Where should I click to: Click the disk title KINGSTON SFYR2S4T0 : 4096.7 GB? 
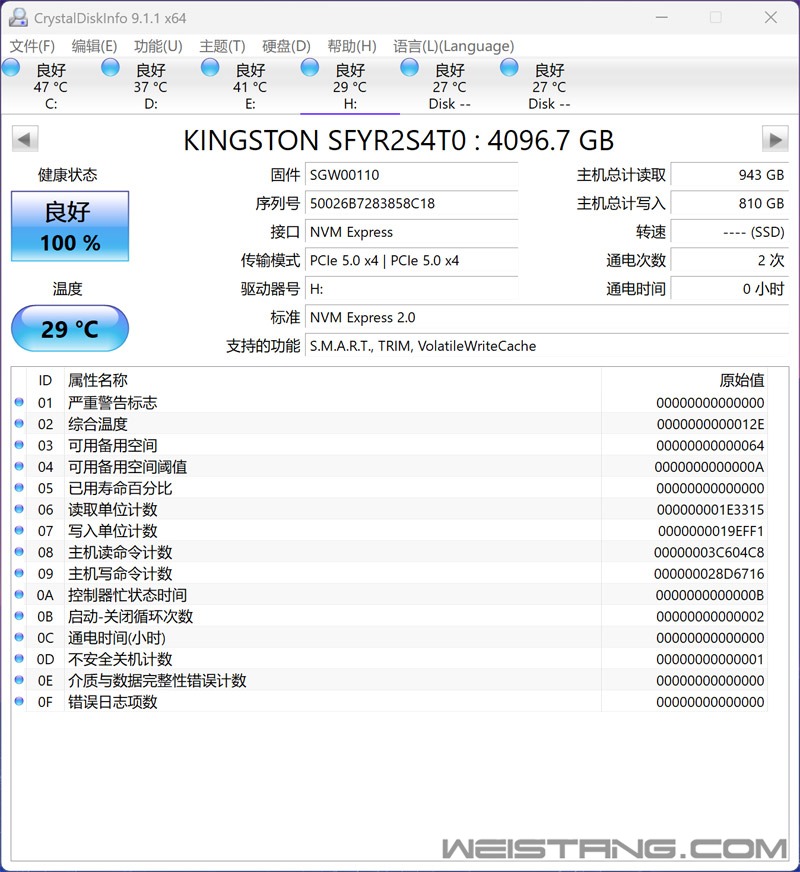[399, 140]
